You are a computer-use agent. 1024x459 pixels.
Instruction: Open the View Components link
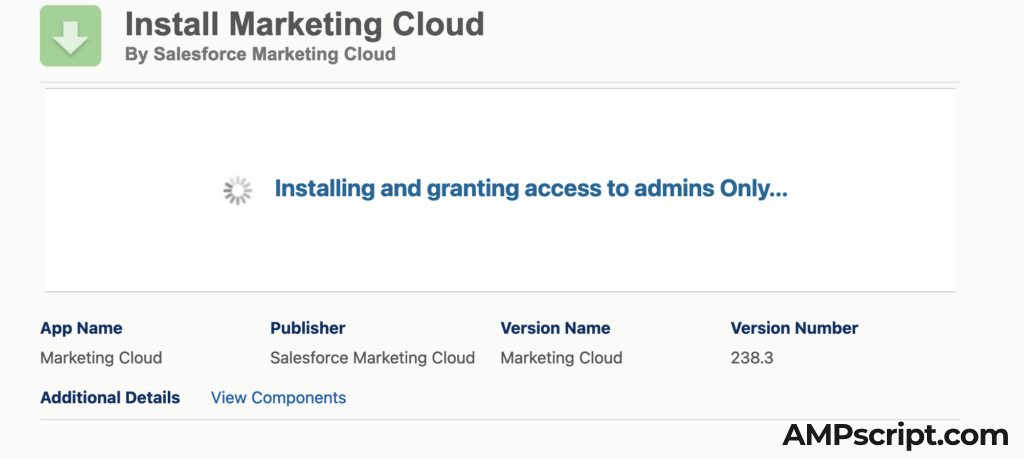pos(278,398)
